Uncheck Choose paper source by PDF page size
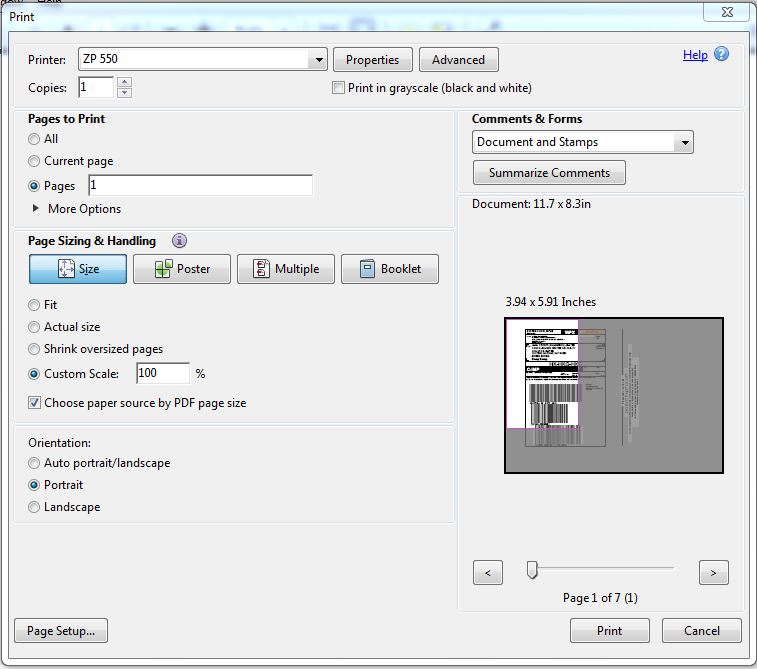This screenshot has height=669, width=757. point(35,403)
